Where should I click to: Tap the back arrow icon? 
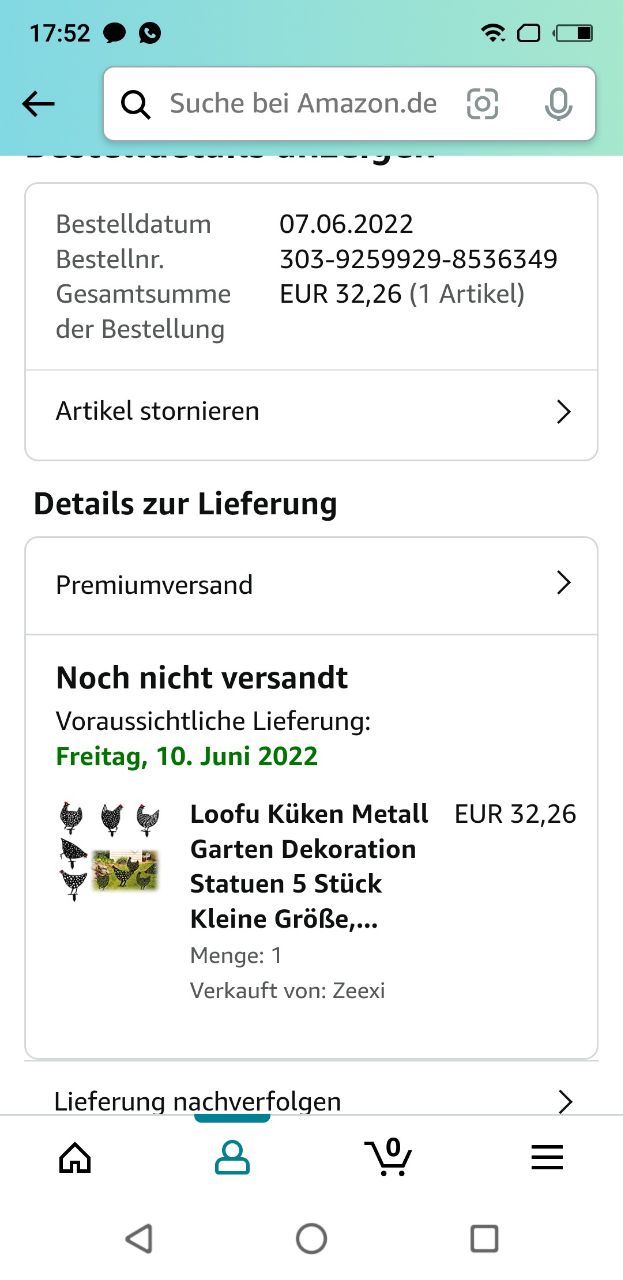pos(39,103)
